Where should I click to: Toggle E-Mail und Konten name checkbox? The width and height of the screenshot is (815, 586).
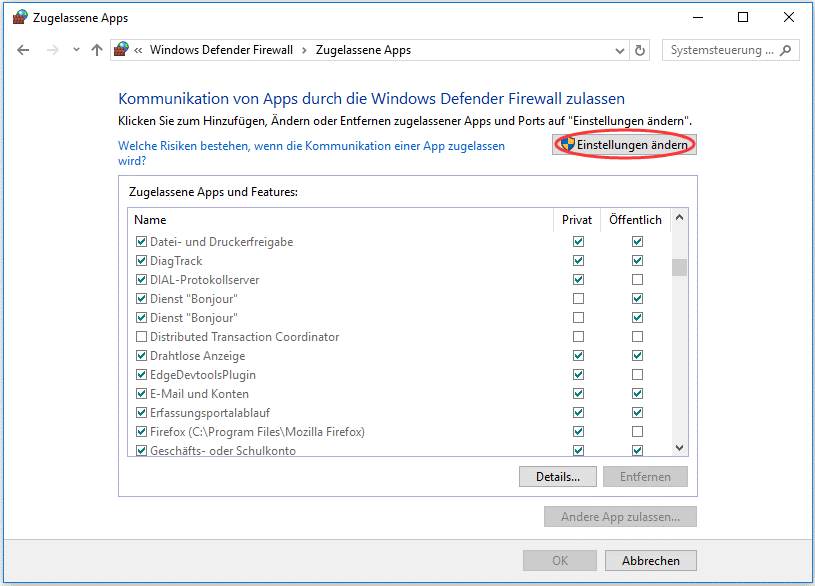(141, 394)
